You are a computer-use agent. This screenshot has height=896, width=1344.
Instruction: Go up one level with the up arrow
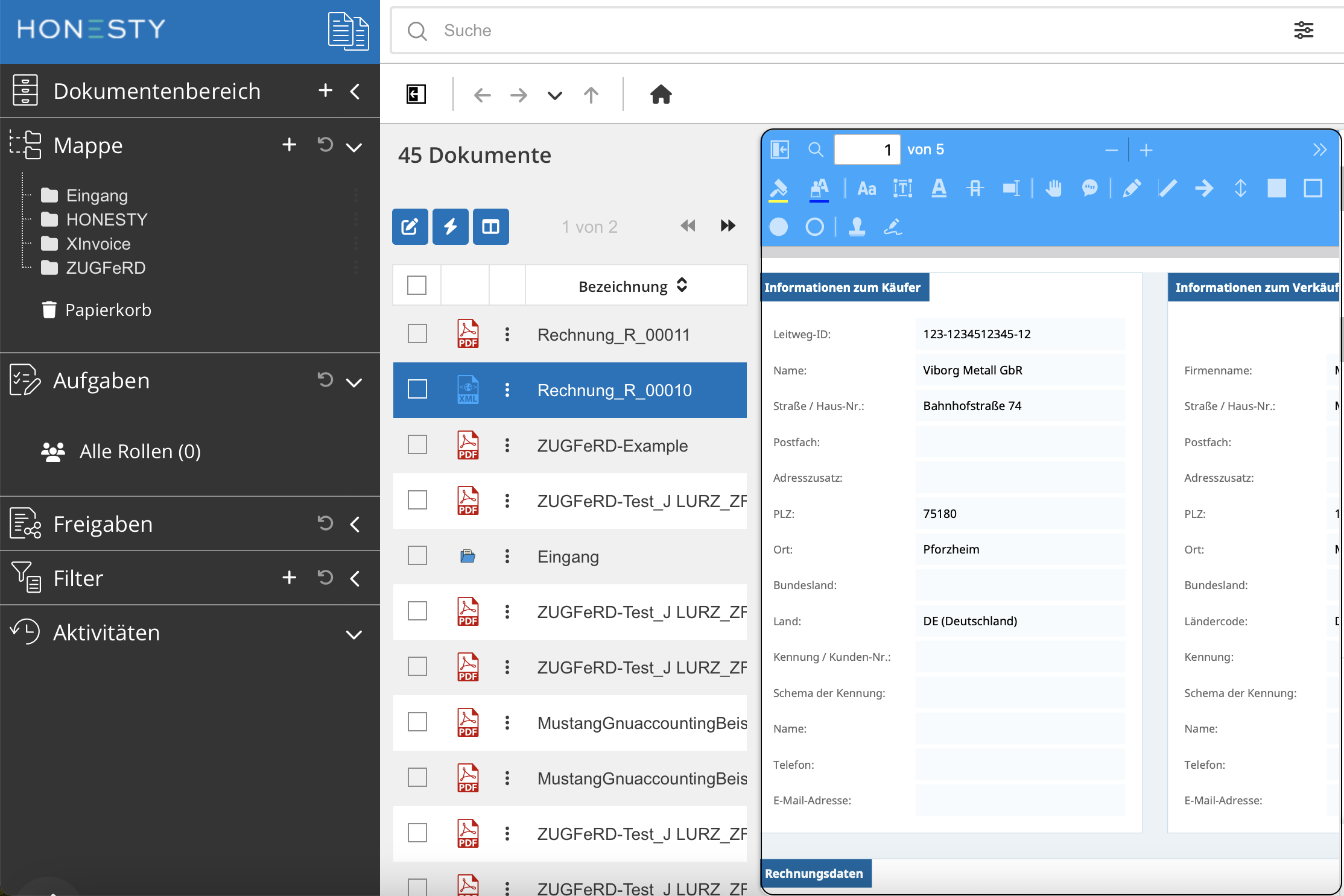pyautogui.click(x=591, y=95)
